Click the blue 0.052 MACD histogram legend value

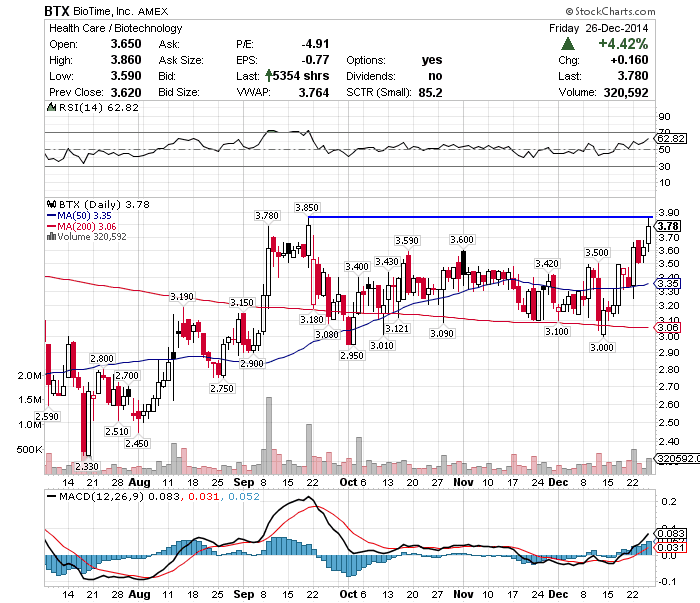(244, 496)
